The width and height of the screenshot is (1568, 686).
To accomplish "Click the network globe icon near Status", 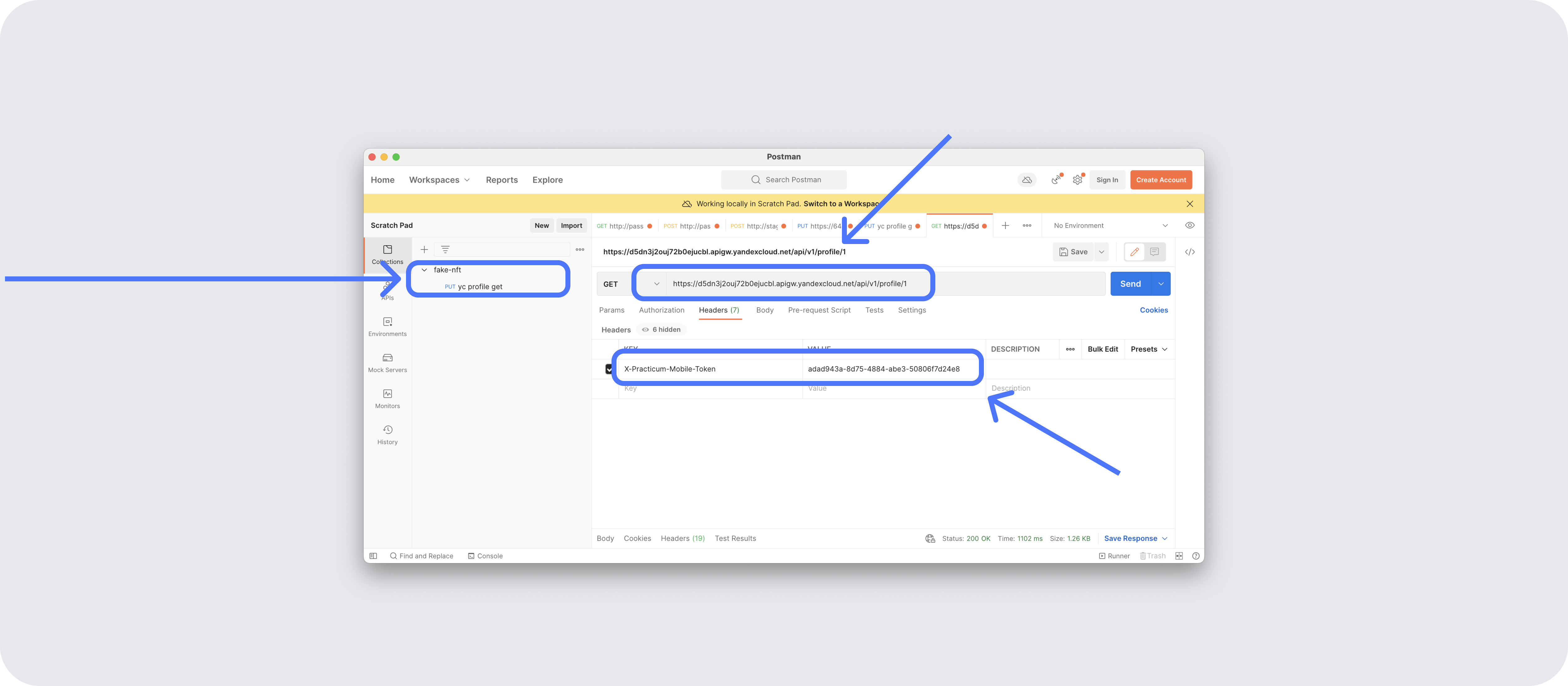I will point(930,539).
